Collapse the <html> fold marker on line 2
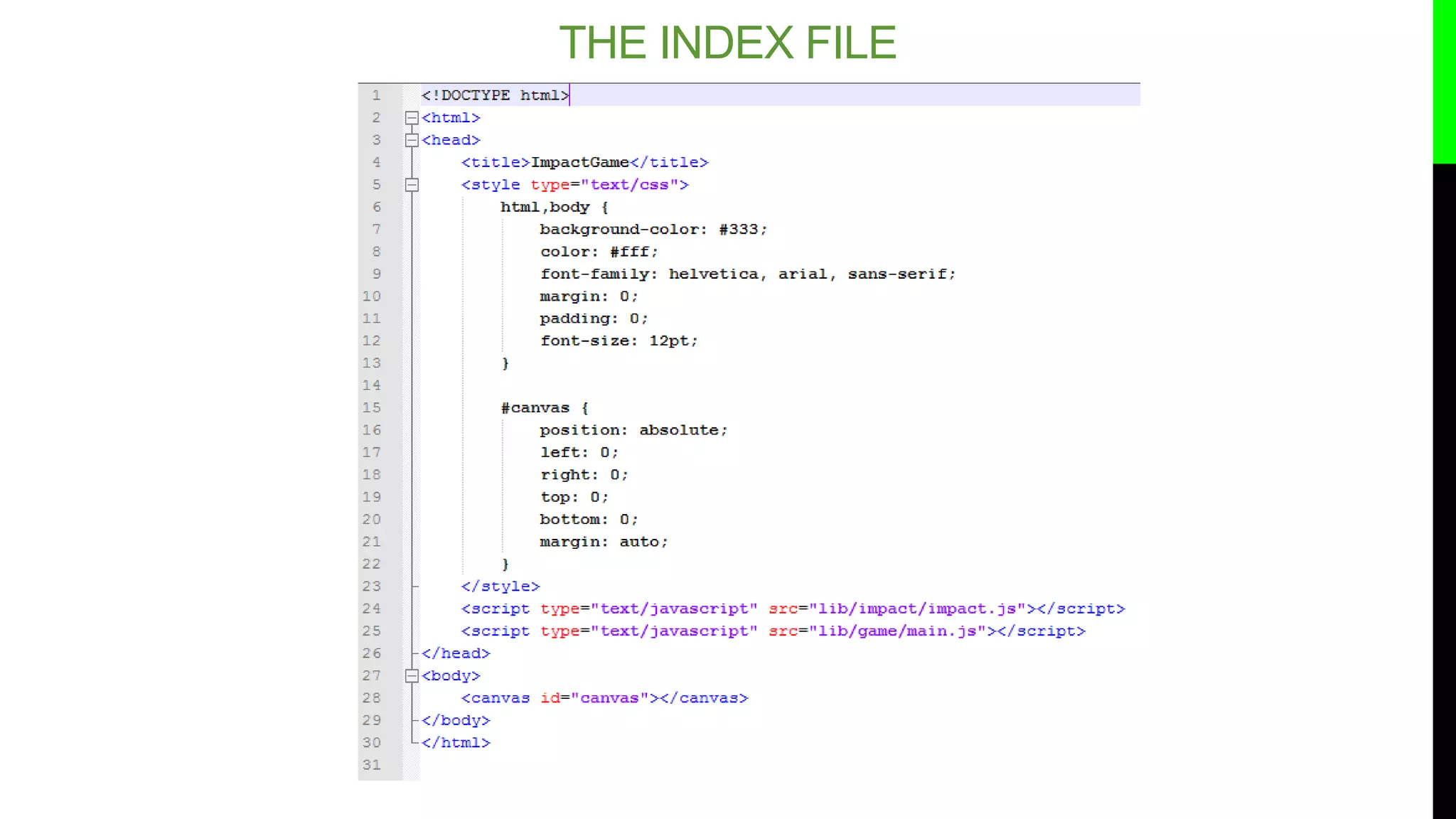This screenshot has height=819, width=1456. [x=412, y=118]
